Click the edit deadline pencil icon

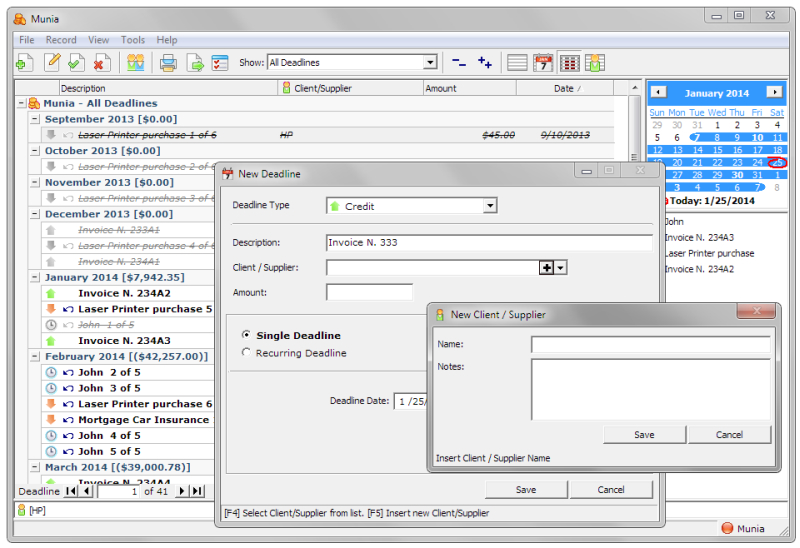[x=52, y=63]
